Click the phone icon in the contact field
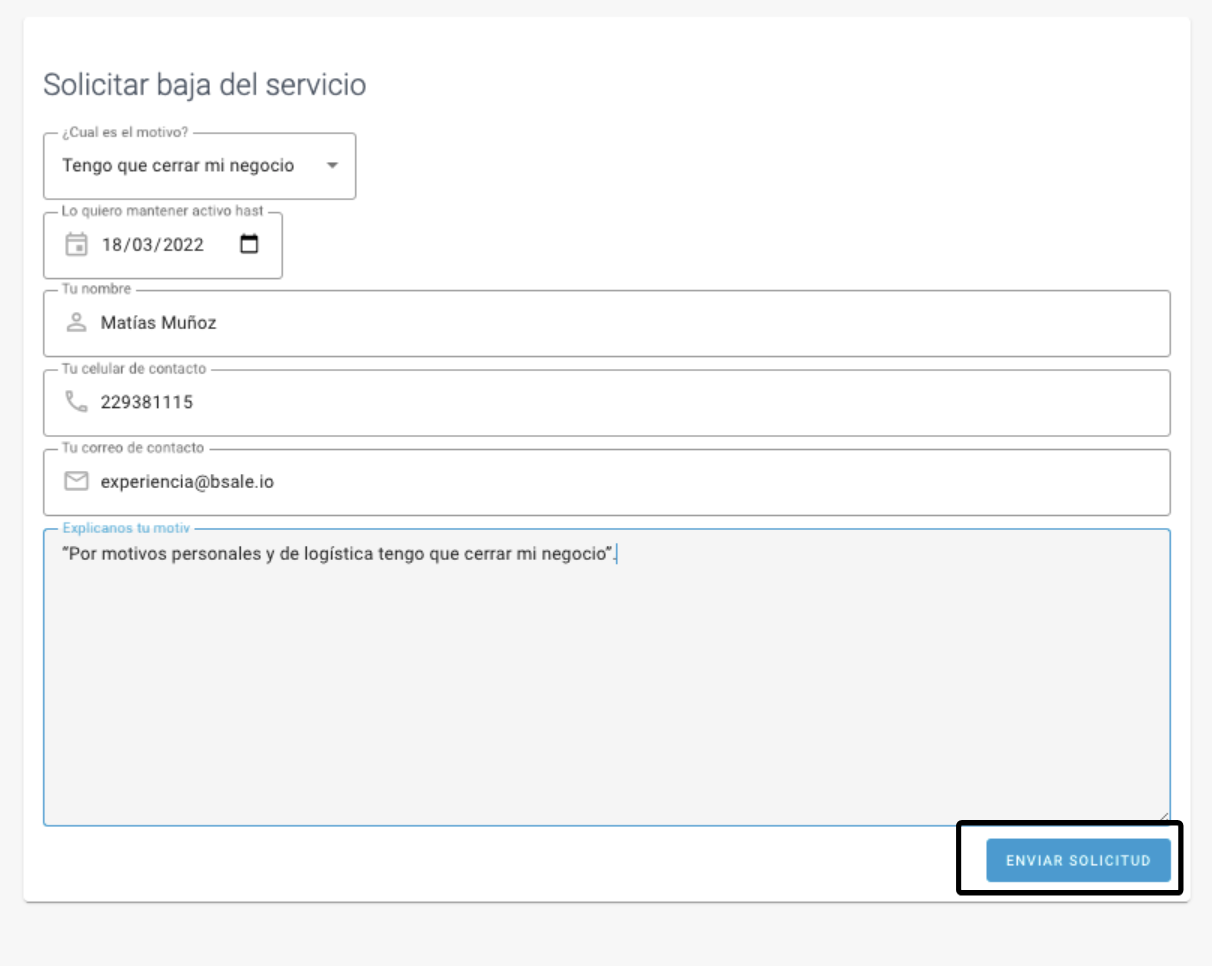The image size is (1212, 966). (x=76, y=402)
